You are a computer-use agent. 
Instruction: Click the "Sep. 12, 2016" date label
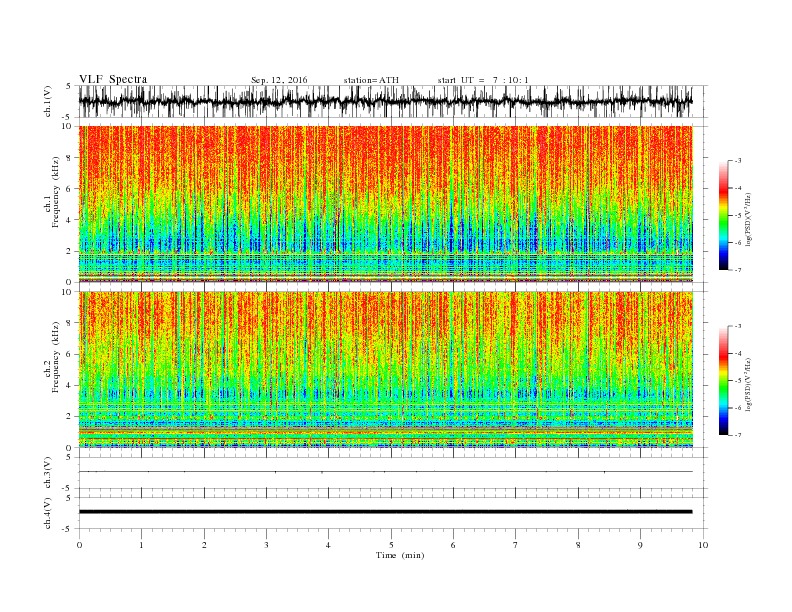pyautogui.click(x=279, y=80)
